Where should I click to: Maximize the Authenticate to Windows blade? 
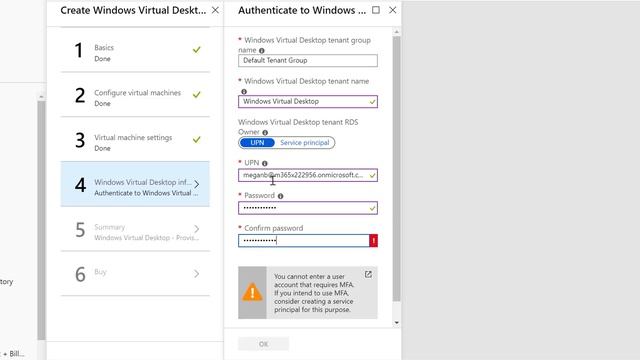pos(376,10)
